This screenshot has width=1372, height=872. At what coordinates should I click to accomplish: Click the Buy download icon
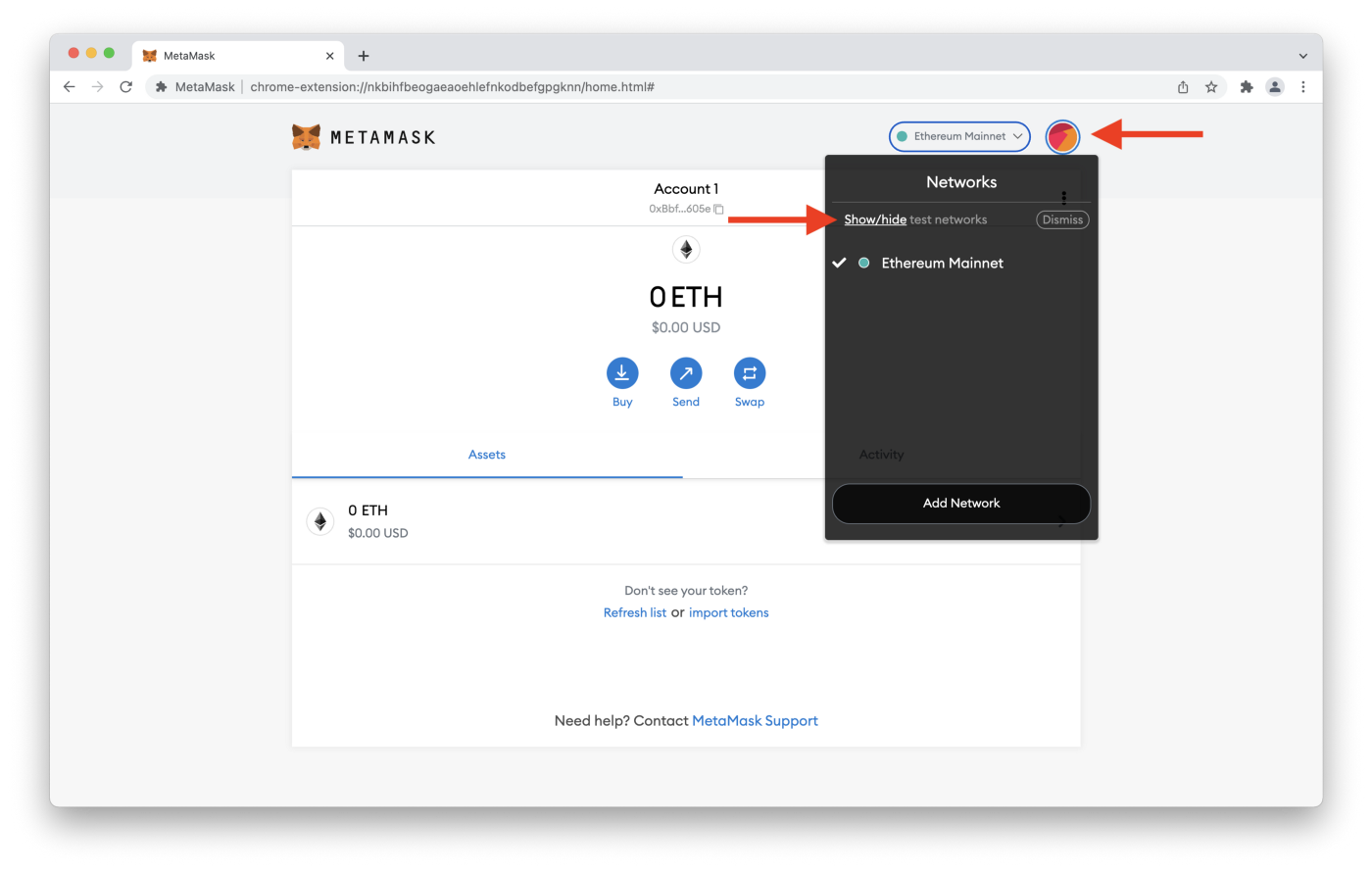tap(622, 372)
